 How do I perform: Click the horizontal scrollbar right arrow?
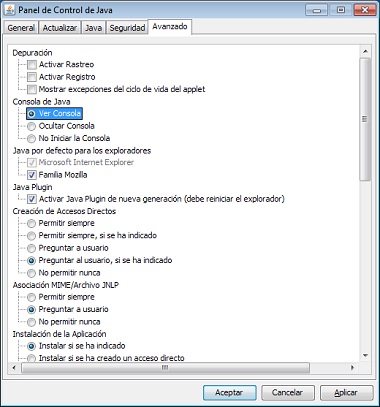coord(352,368)
